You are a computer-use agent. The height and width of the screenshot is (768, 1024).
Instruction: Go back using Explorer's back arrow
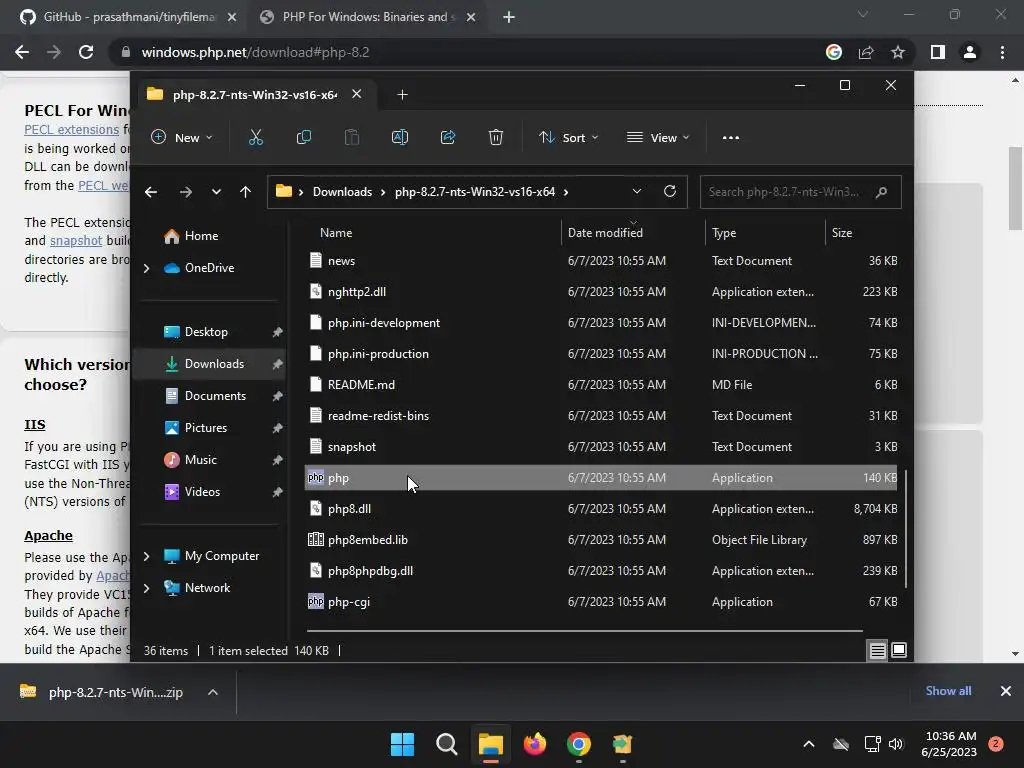[x=151, y=192]
